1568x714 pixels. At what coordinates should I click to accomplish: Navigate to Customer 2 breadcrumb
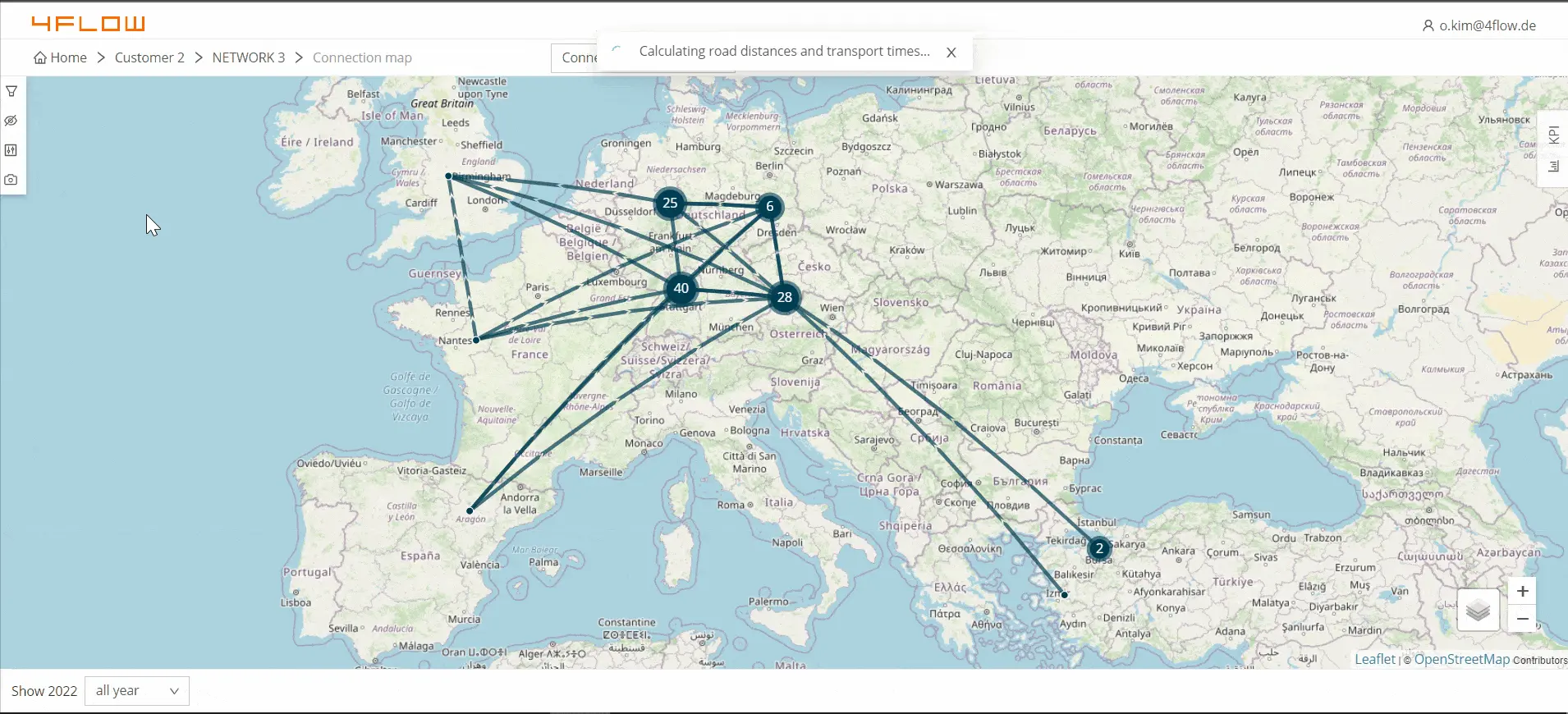click(x=149, y=57)
